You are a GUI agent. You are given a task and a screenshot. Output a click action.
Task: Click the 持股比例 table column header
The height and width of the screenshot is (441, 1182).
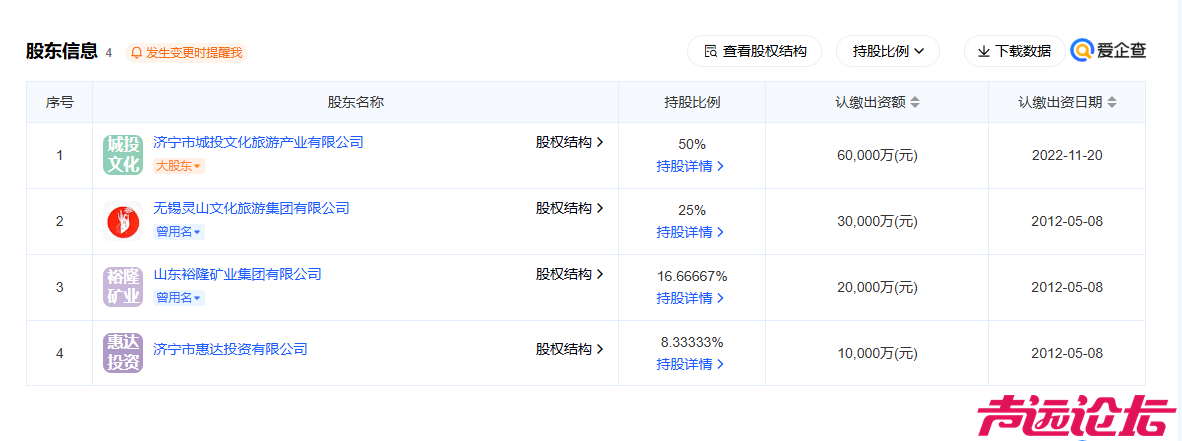pyautogui.click(x=692, y=103)
